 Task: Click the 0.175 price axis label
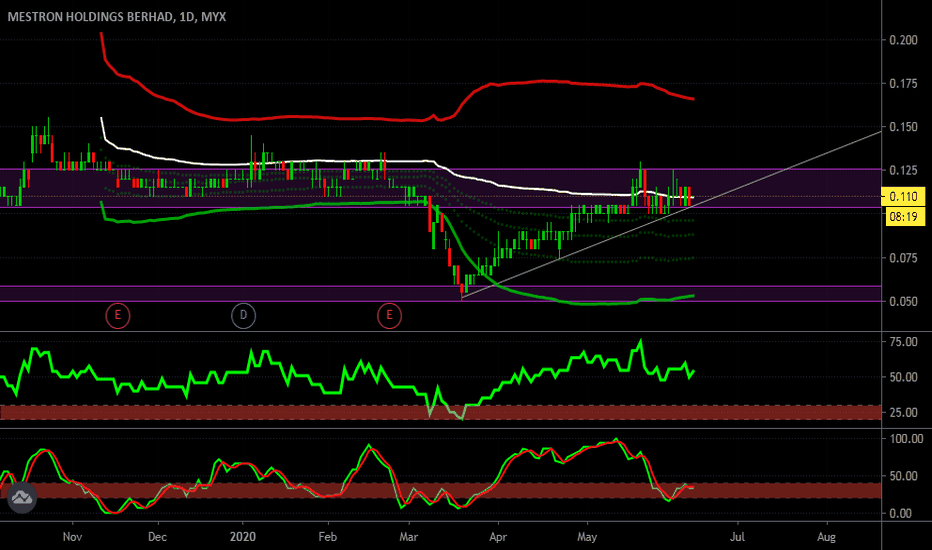click(x=903, y=84)
